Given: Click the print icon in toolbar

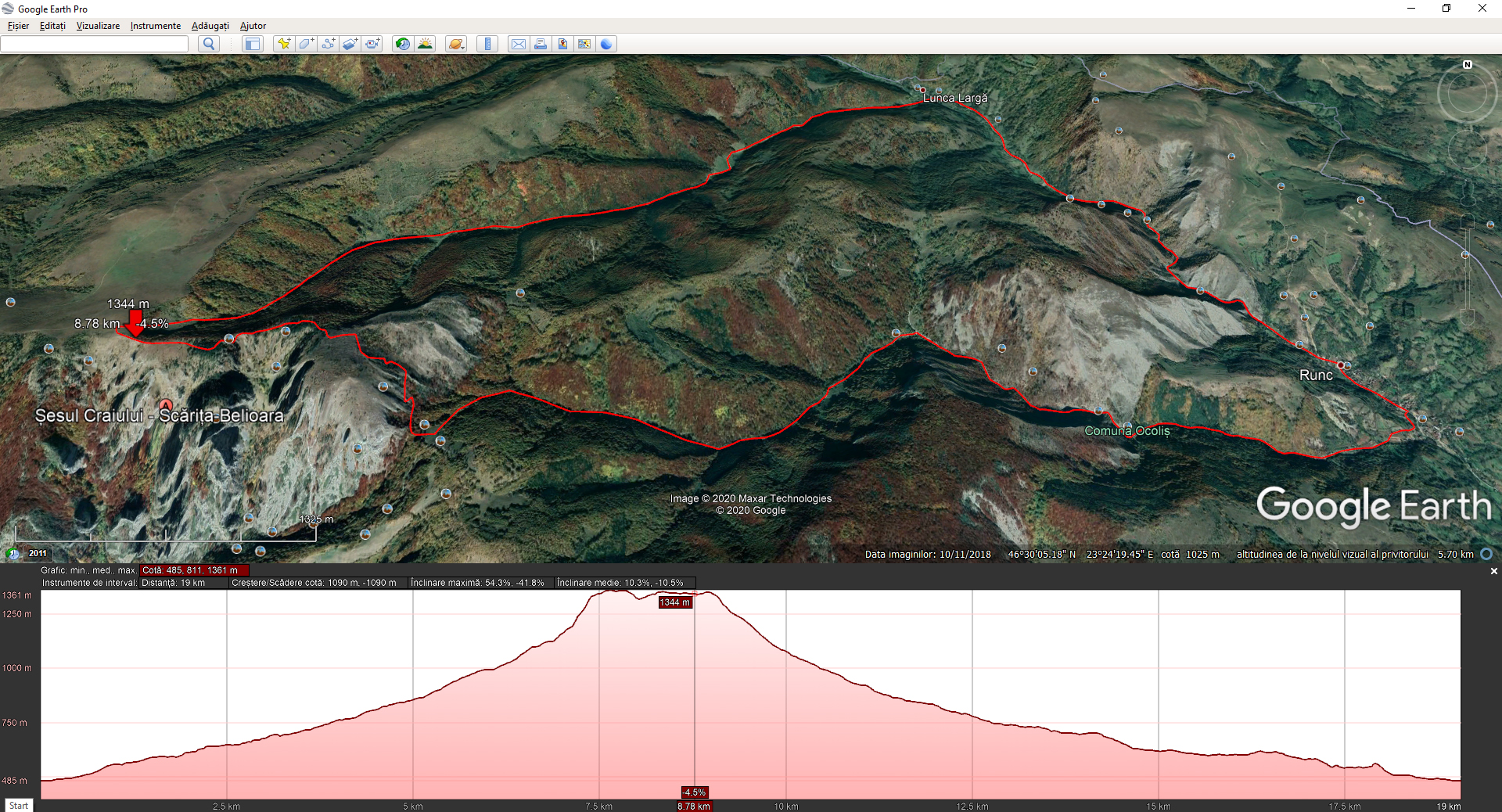Looking at the screenshot, I should tap(540, 44).
